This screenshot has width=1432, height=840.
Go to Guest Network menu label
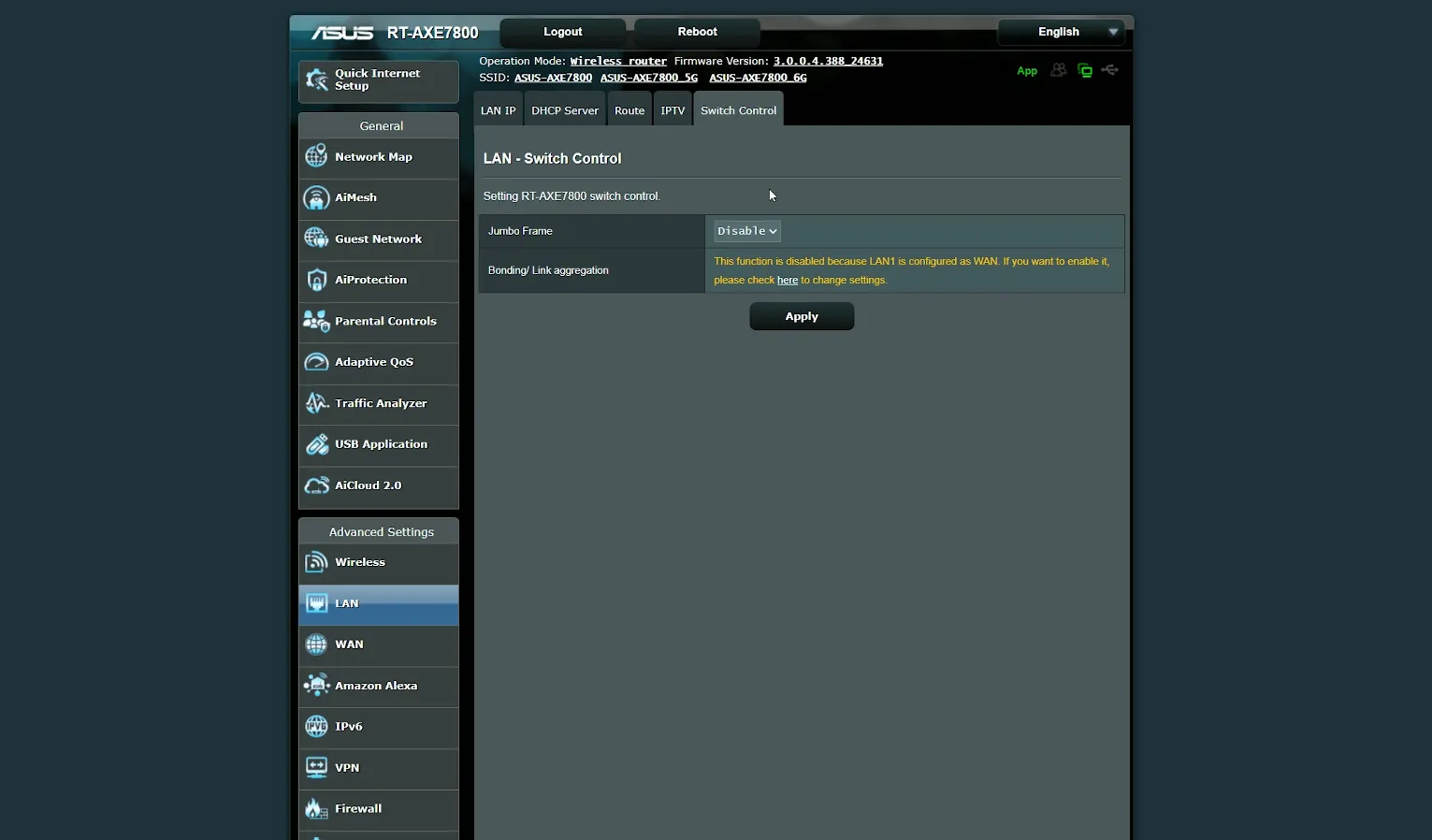click(378, 239)
